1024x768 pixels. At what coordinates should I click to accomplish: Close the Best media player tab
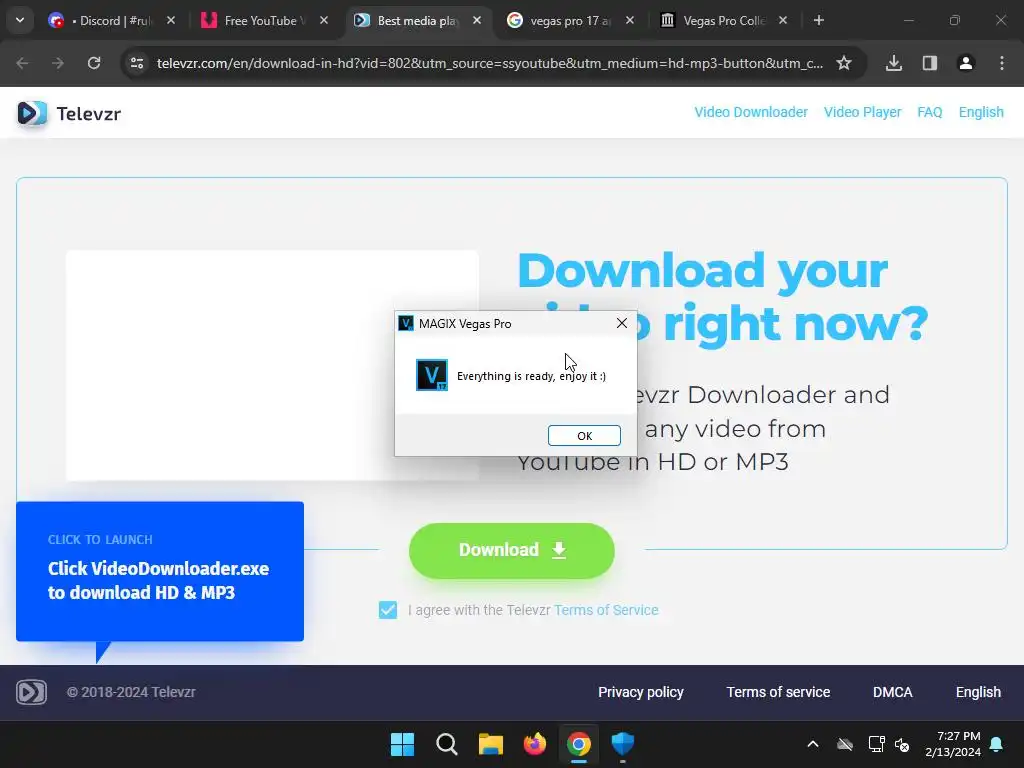pyautogui.click(x=477, y=21)
